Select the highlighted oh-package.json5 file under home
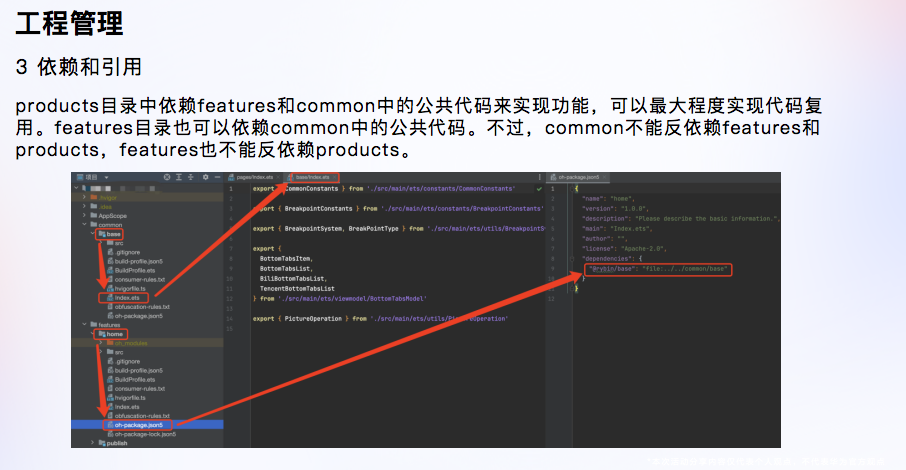 (x=138, y=425)
